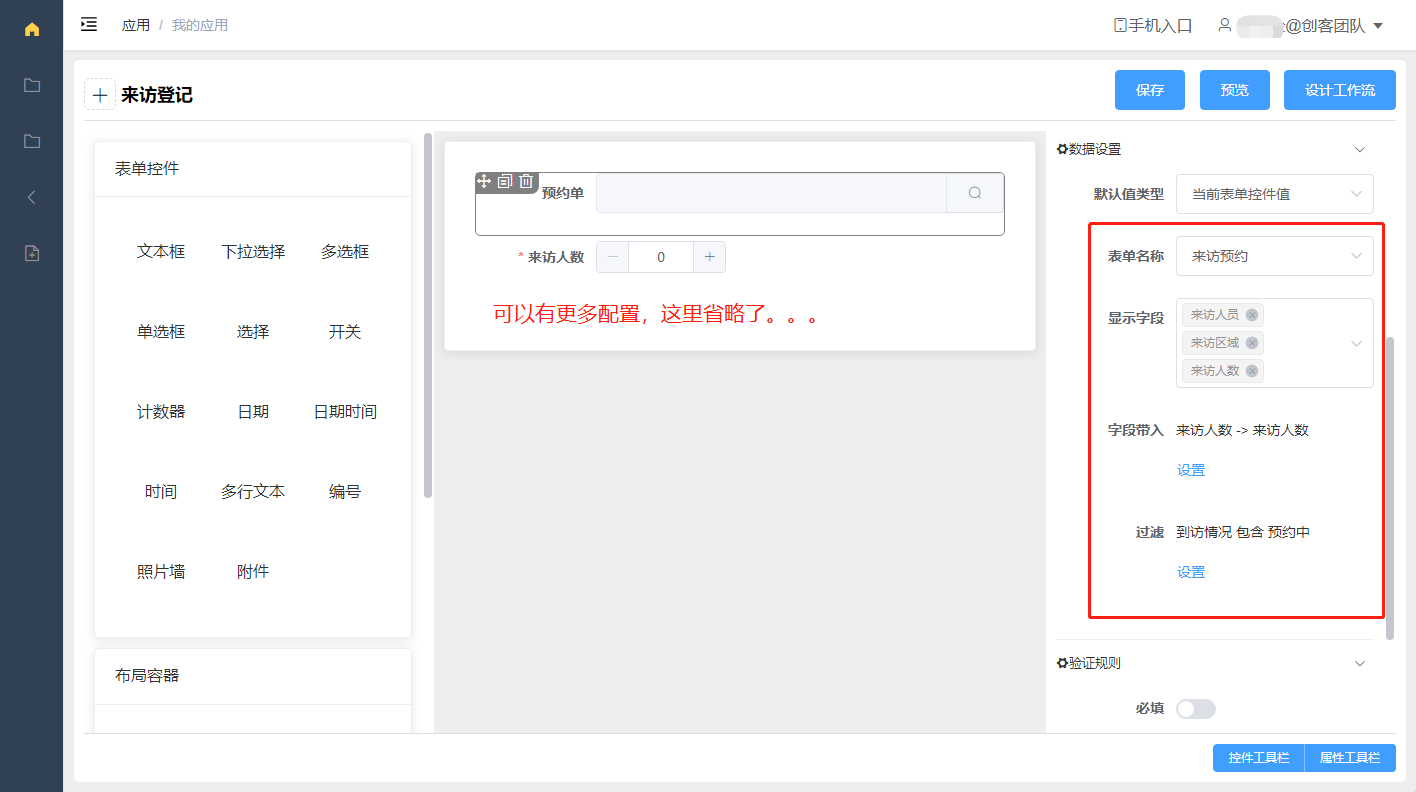
Task: Select the 文本框 control
Action: coord(161,252)
